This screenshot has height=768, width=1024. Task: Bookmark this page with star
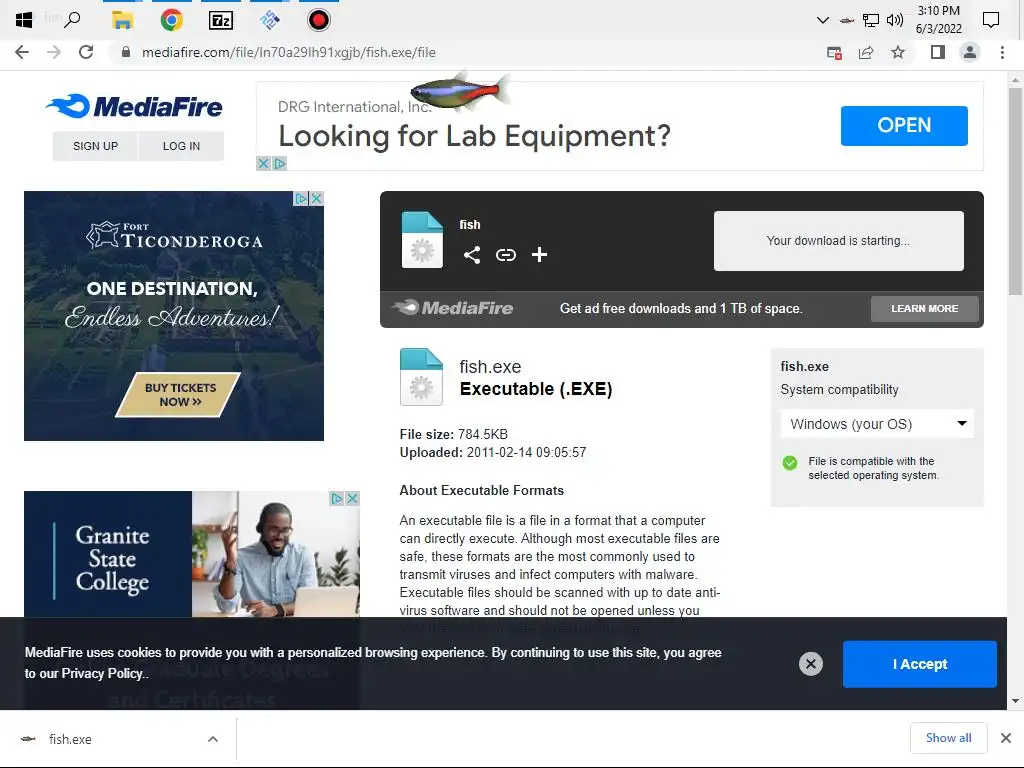(898, 52)
